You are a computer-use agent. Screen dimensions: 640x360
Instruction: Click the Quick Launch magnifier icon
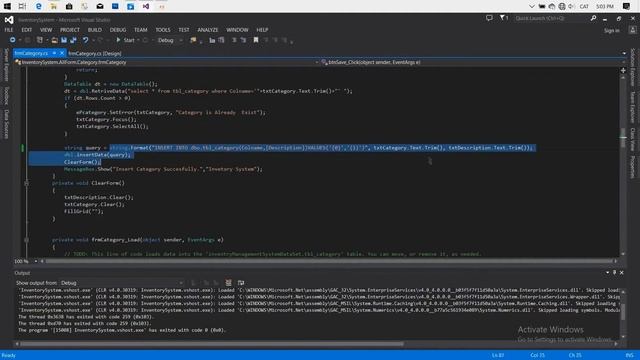(593, 18)
